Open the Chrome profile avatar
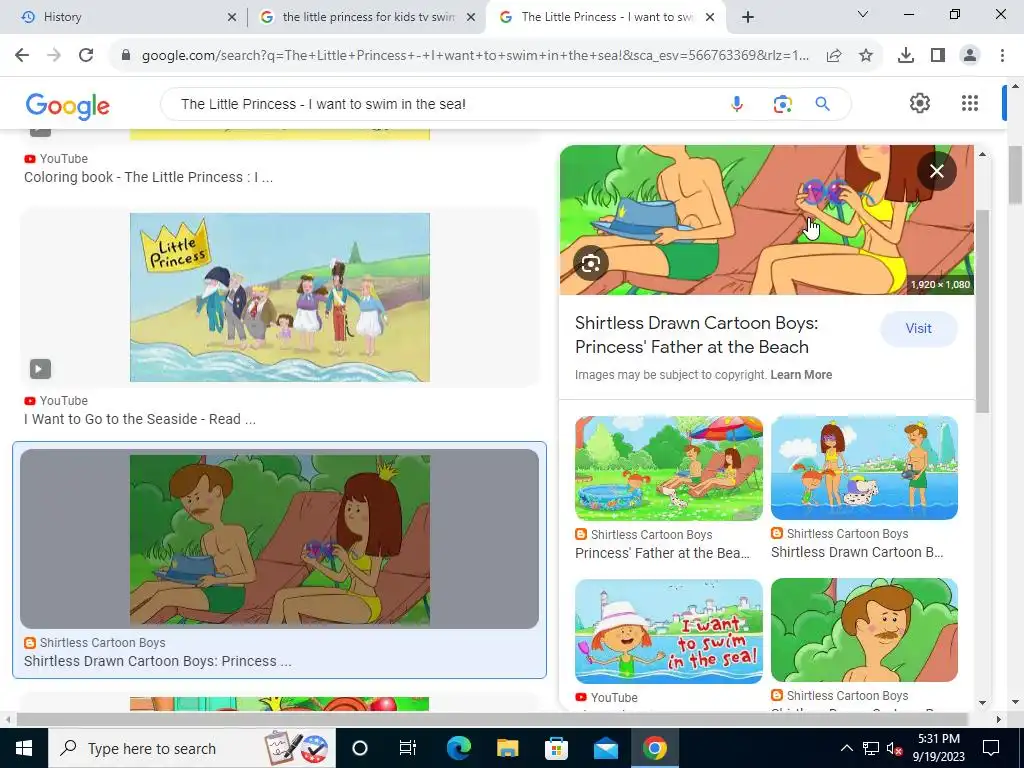The height and width of the screenshot is (768, 1024). 970,56
